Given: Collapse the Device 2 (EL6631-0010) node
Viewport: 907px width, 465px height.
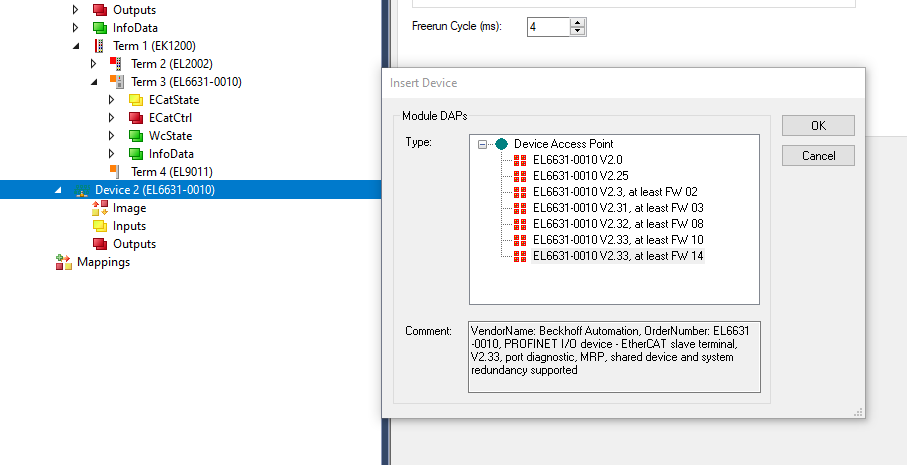Looking at the screenshot, I should 58,190.
